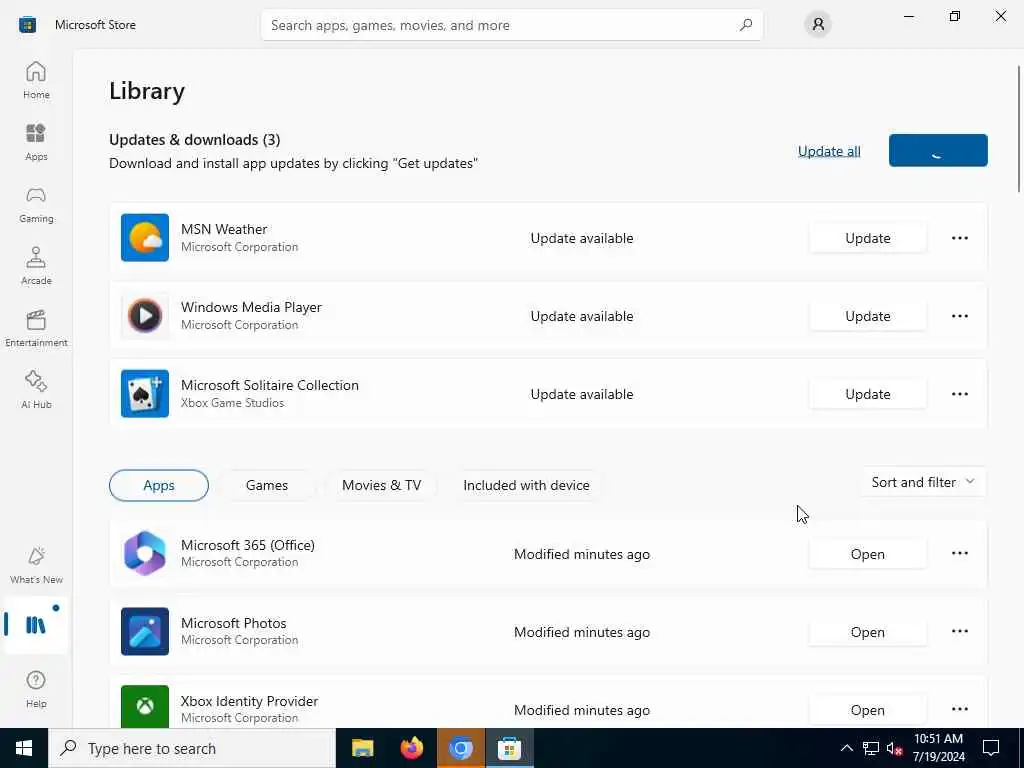
Task: Open Chrome from taskbar
Action: point(460,748)
